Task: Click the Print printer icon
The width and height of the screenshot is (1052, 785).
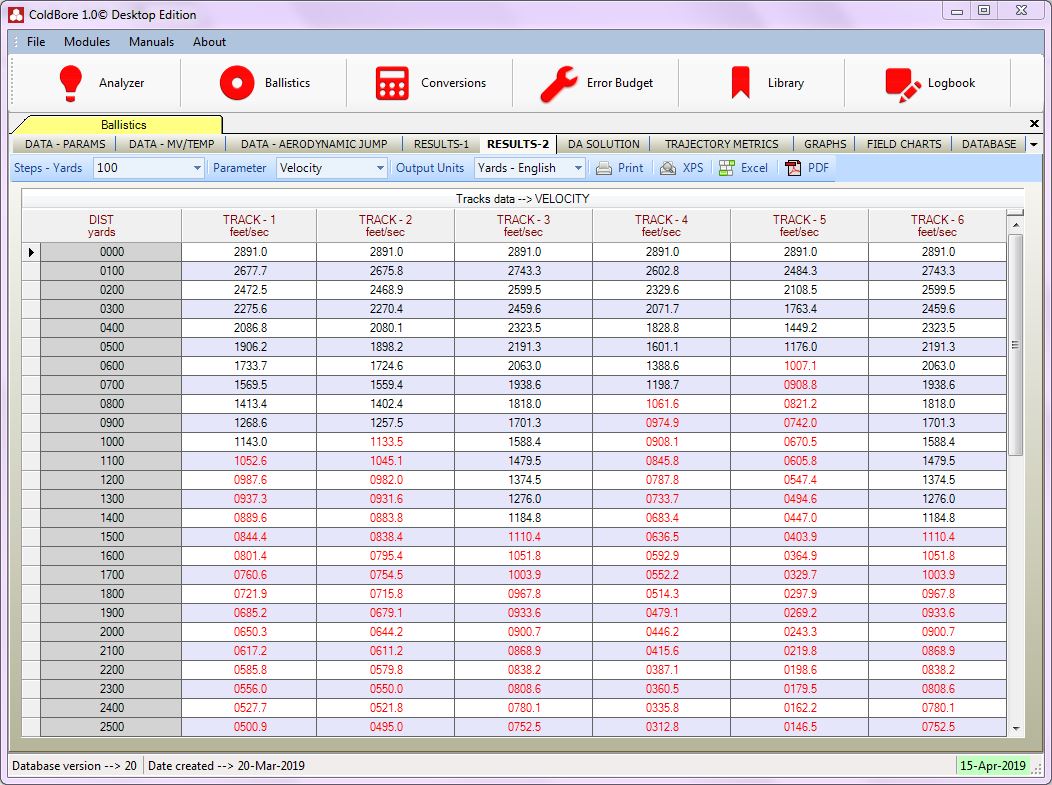Action: [x=604, y=168]
